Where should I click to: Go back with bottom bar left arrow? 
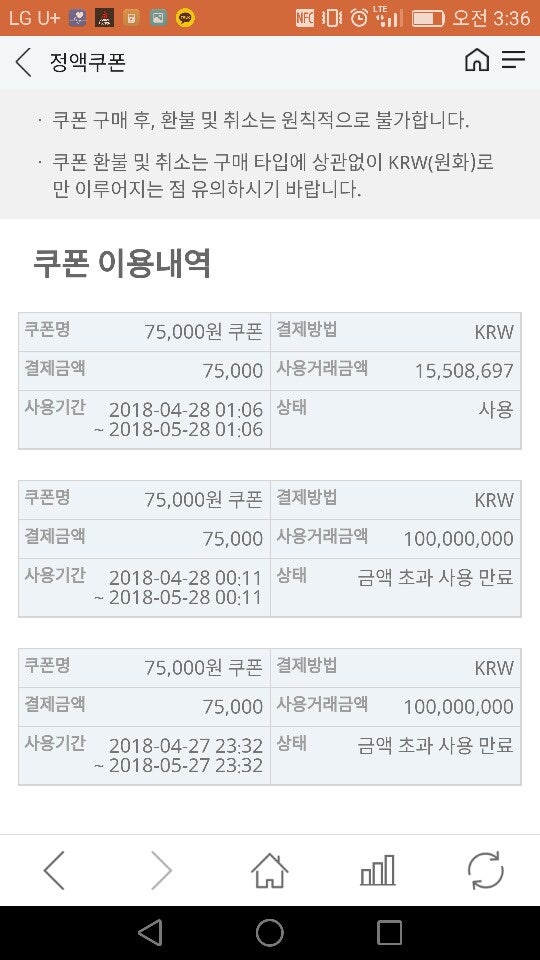(54, 870)
